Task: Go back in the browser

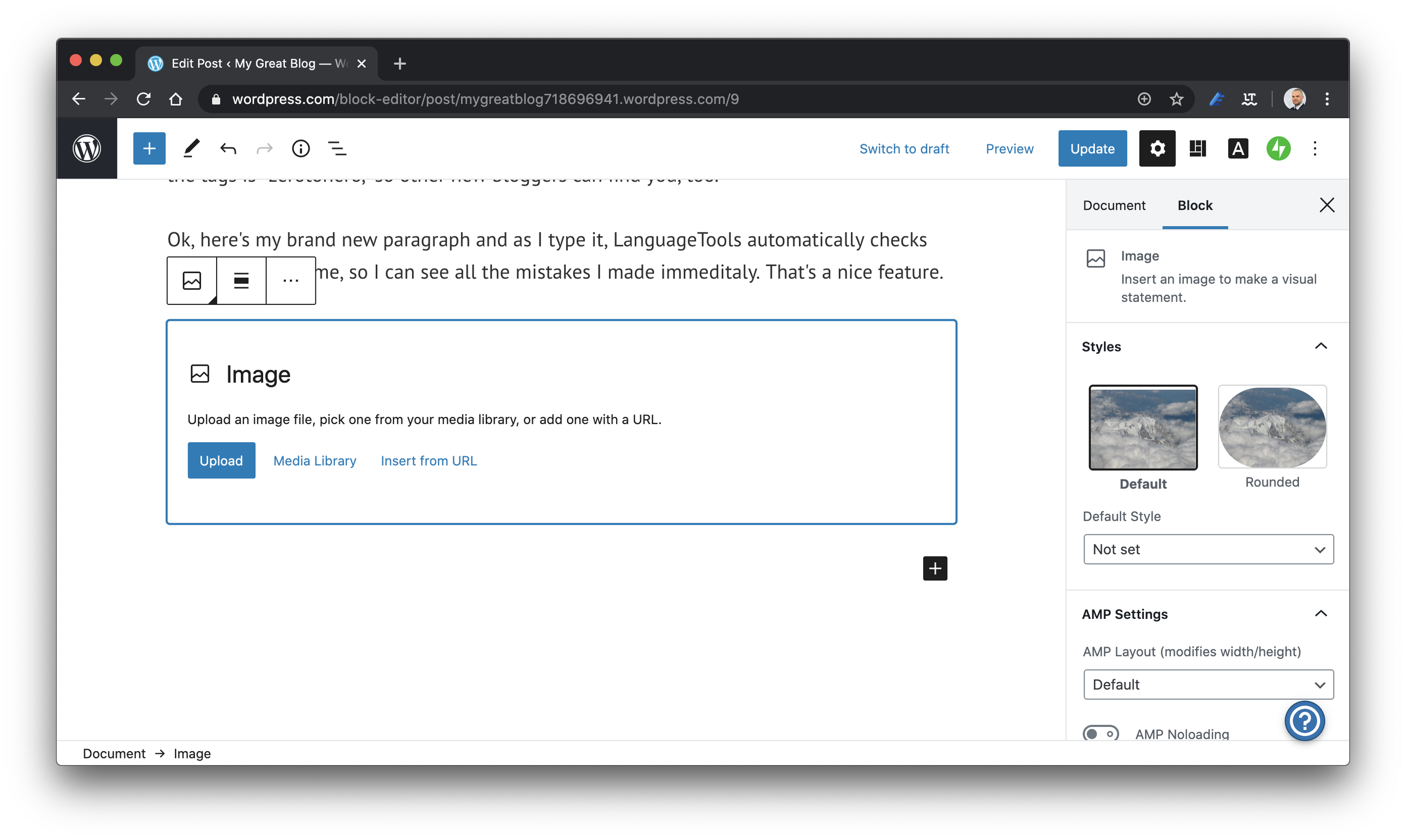Action: (79, 99)
